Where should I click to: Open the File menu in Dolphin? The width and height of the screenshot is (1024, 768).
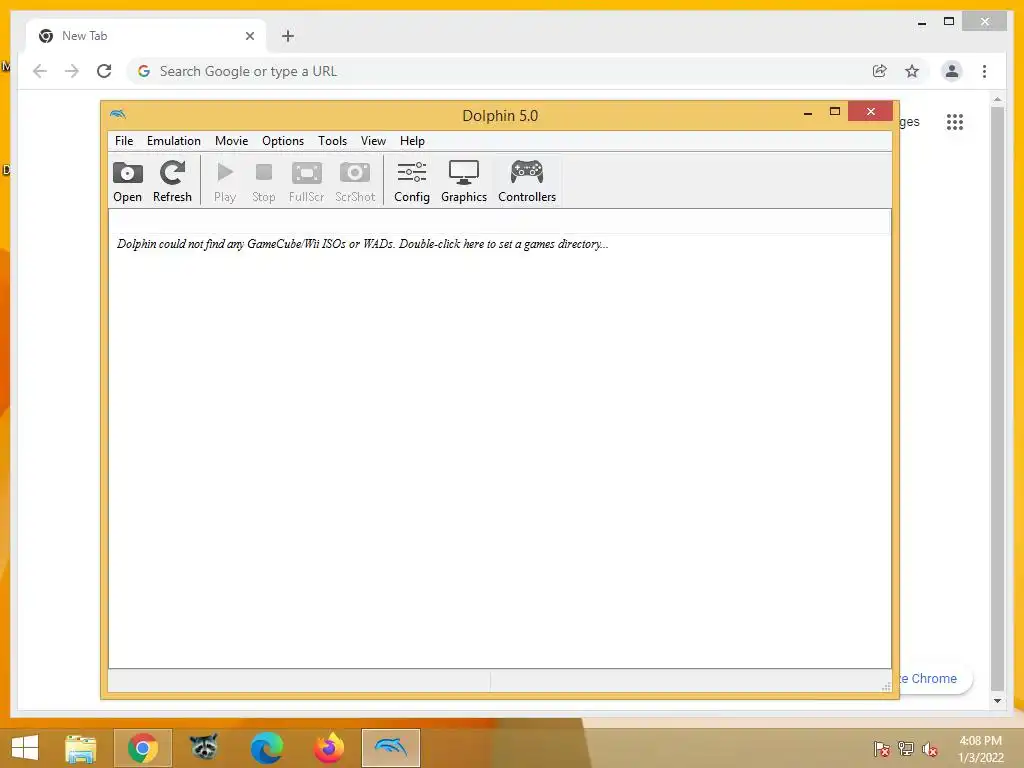123,141
